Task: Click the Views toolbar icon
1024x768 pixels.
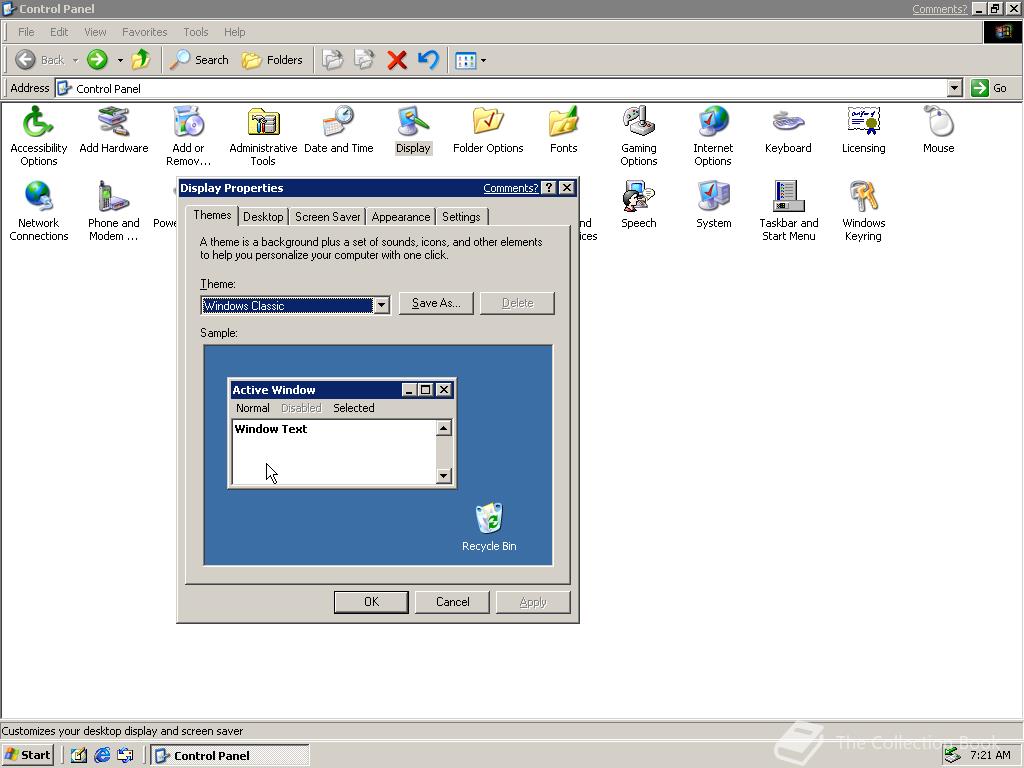Action: pyautogui.click(x=466, y=60)
